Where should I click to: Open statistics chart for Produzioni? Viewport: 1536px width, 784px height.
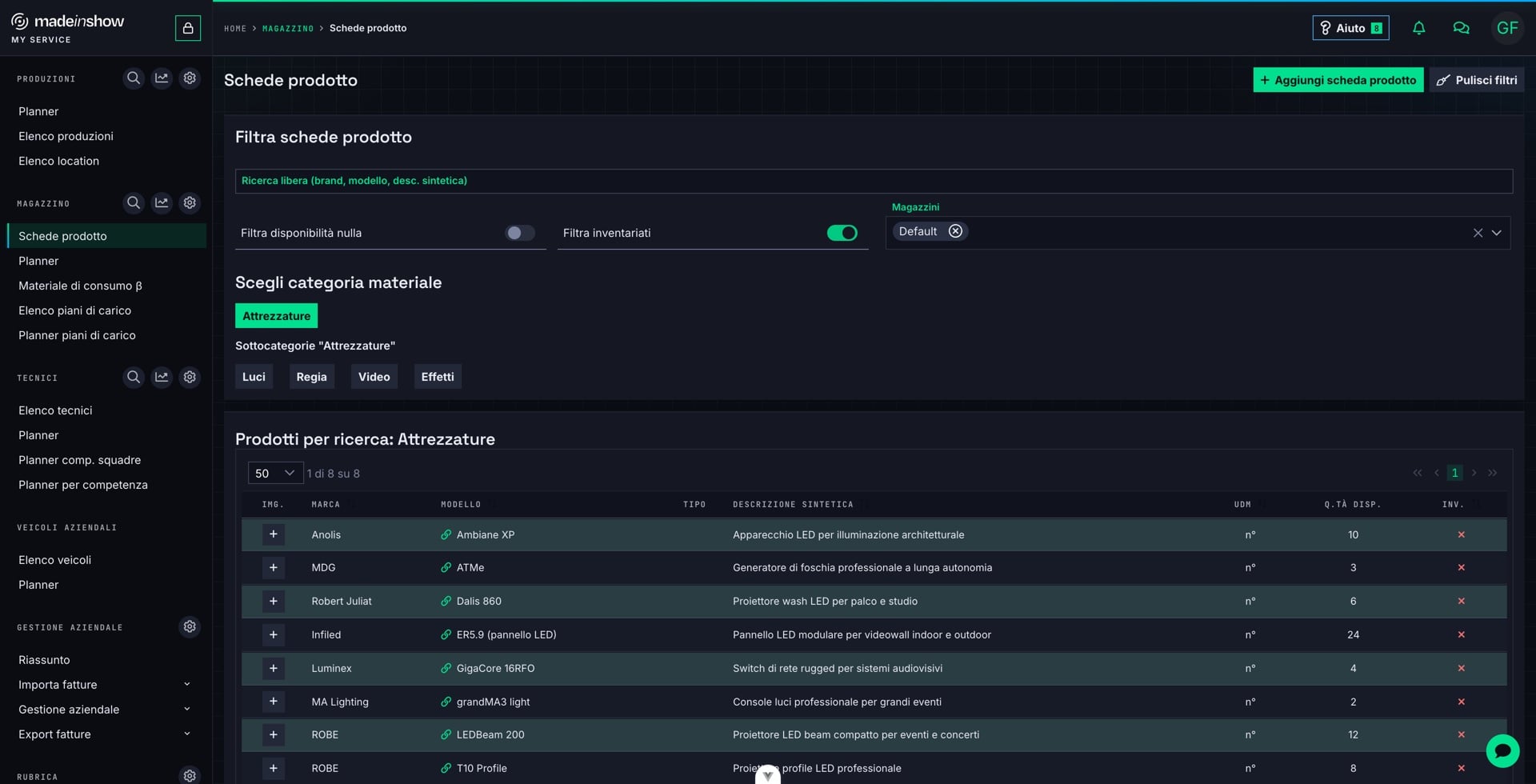coord(162,78)
